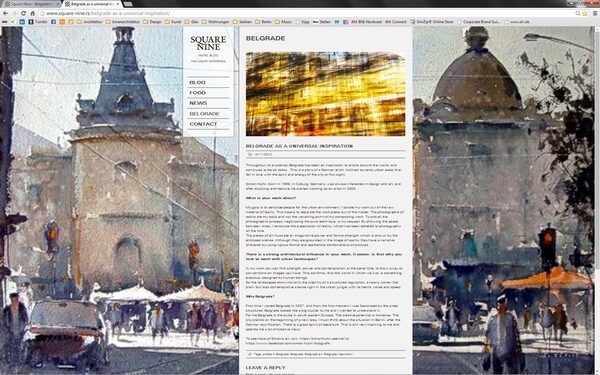Open the WinZip Online Store bookmark

pos(432,22)
